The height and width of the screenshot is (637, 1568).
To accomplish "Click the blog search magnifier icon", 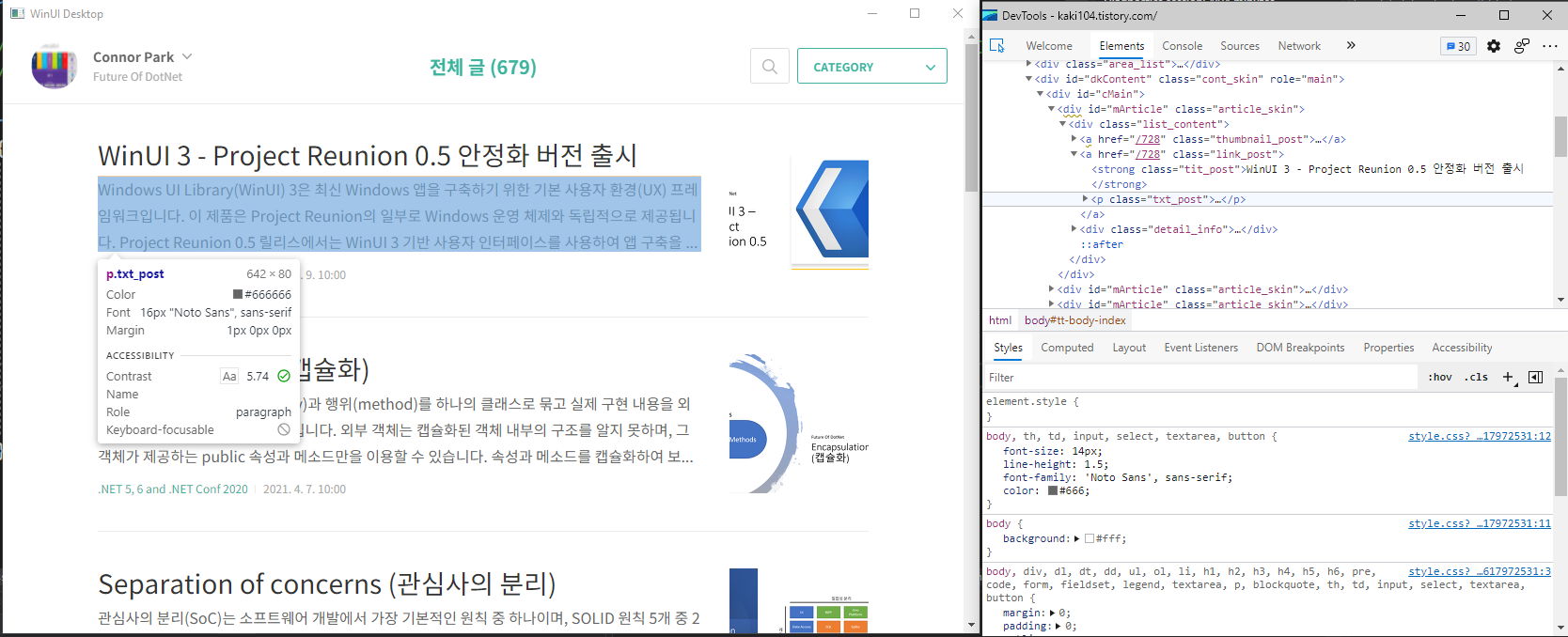I will 770,67.
